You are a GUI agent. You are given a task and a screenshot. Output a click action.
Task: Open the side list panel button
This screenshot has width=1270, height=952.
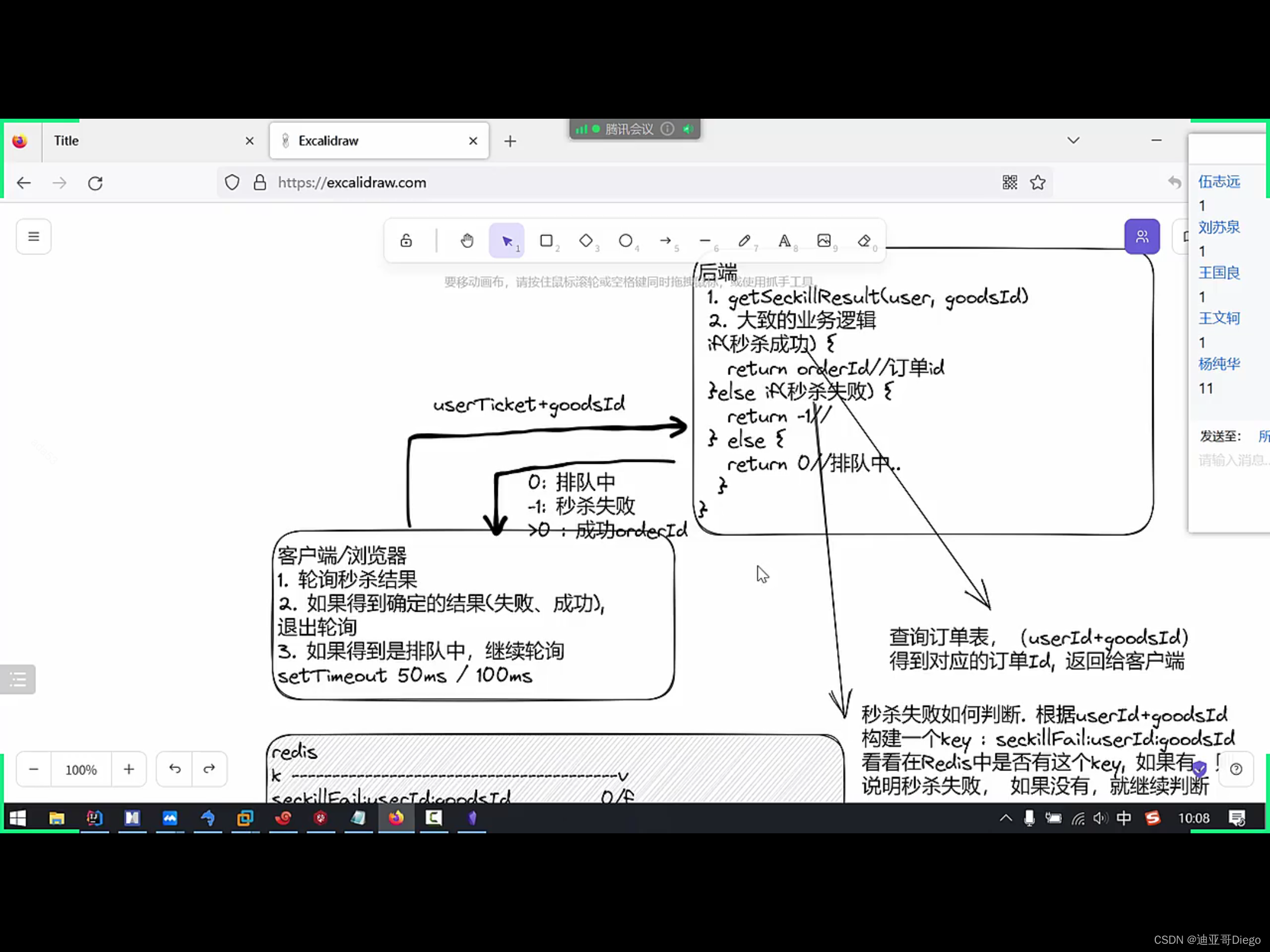(18, 680)
